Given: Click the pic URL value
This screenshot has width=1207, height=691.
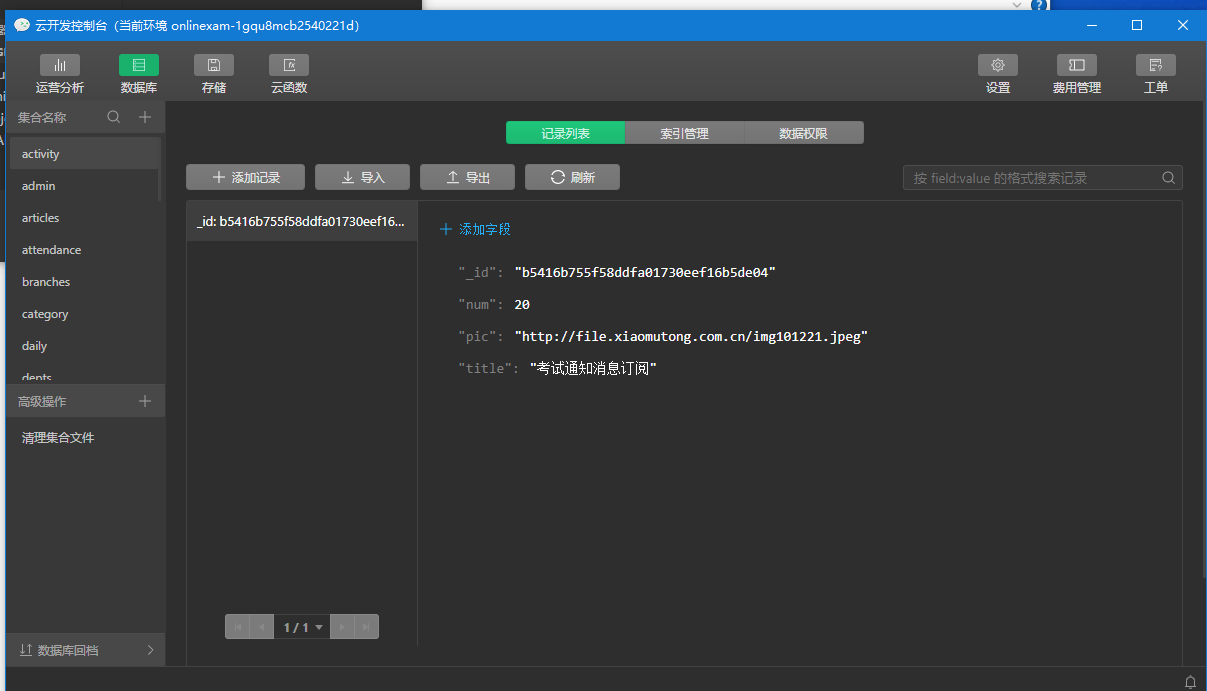Looking at the screenshot, I should pyautogui.click(x=691, y=336).
